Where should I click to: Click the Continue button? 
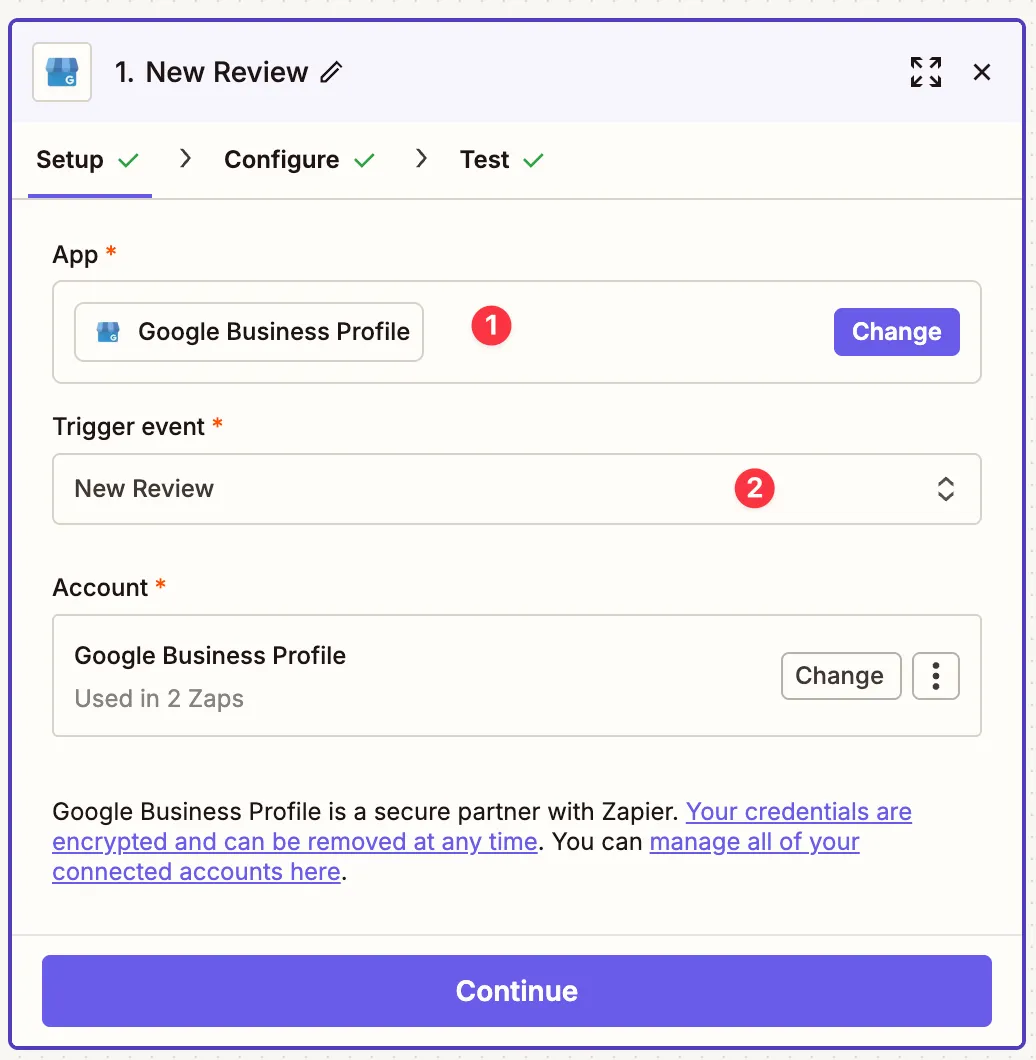[516, 991]
